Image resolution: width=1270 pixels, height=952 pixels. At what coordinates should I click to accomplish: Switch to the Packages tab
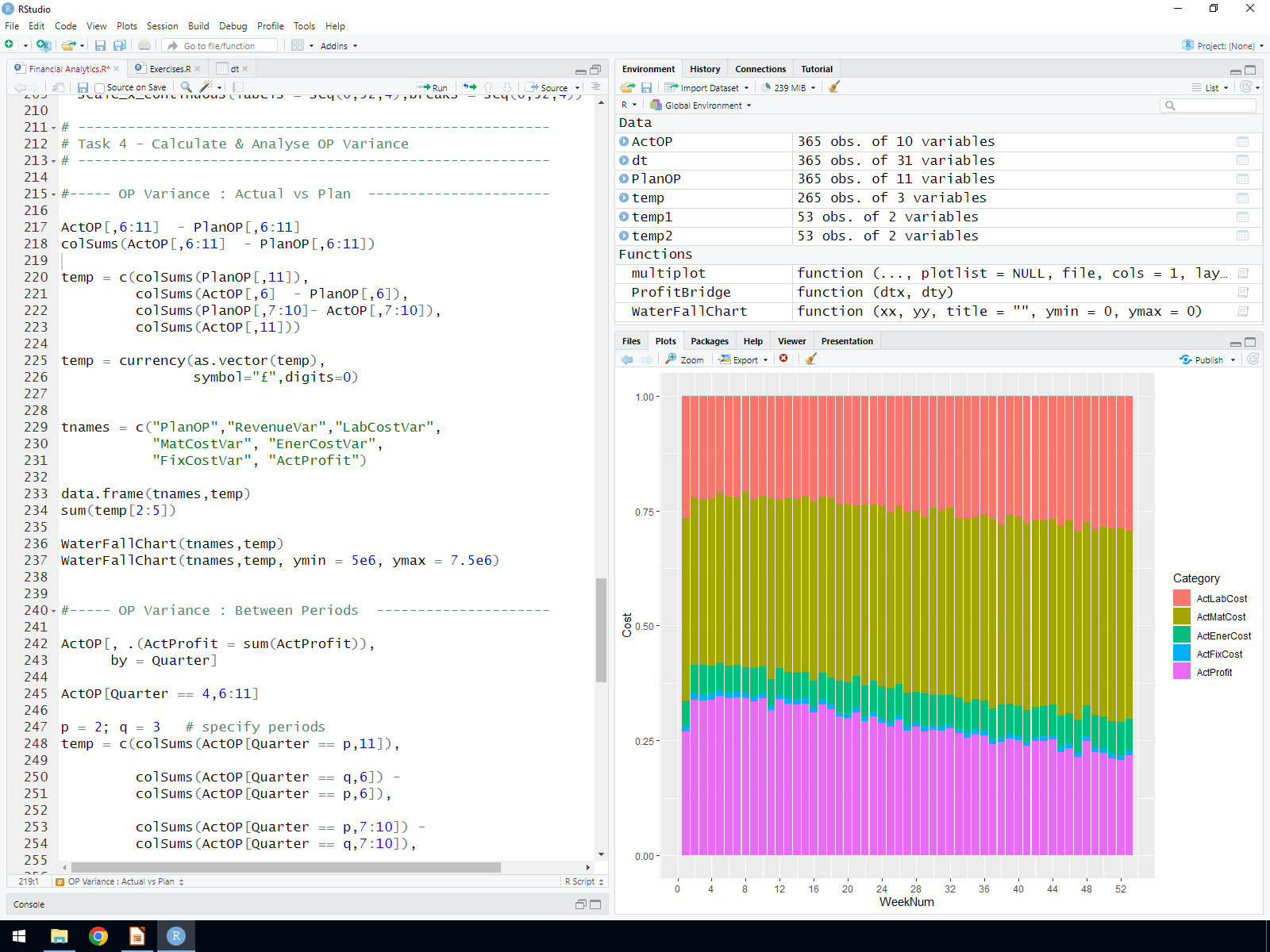click(x=709, y=341)
